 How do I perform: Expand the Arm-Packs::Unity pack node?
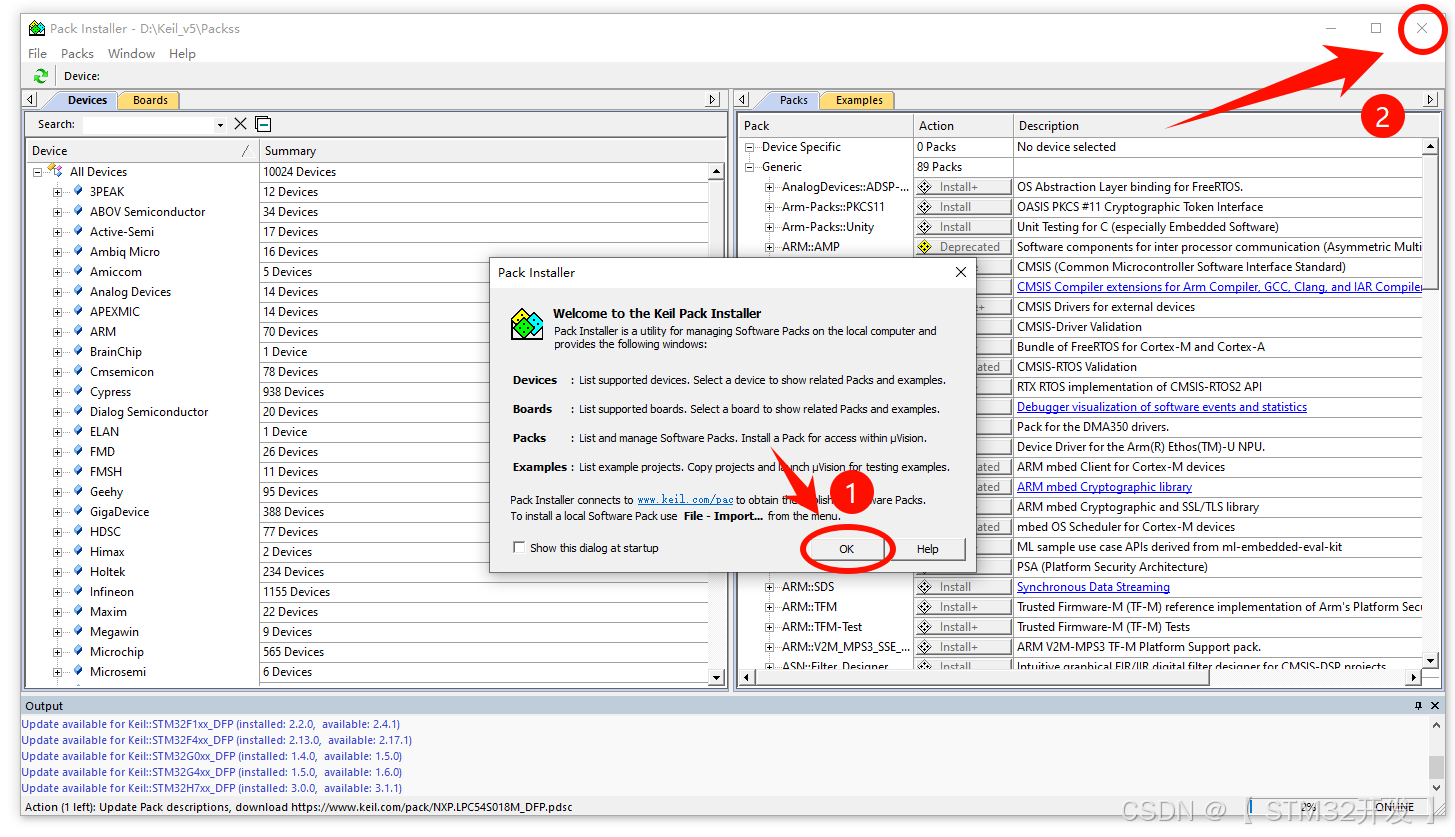(769, 227)
